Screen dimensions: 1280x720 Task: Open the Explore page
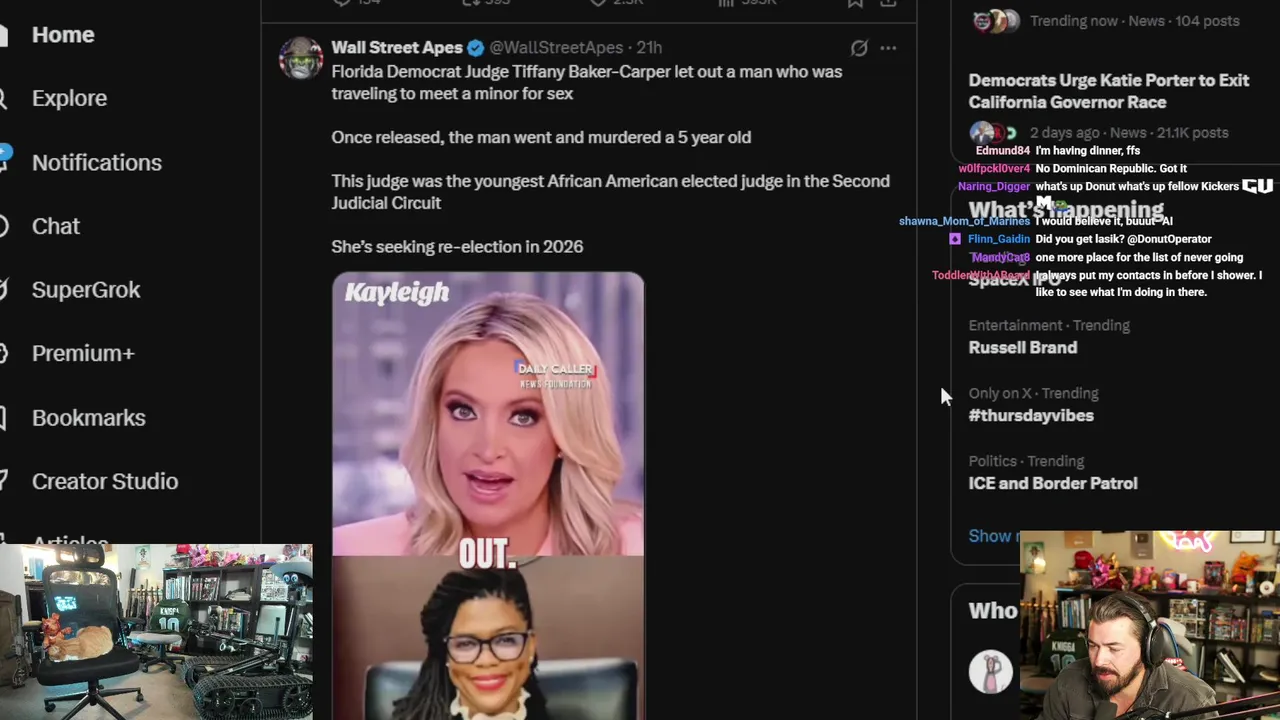[x=69, y=98]
